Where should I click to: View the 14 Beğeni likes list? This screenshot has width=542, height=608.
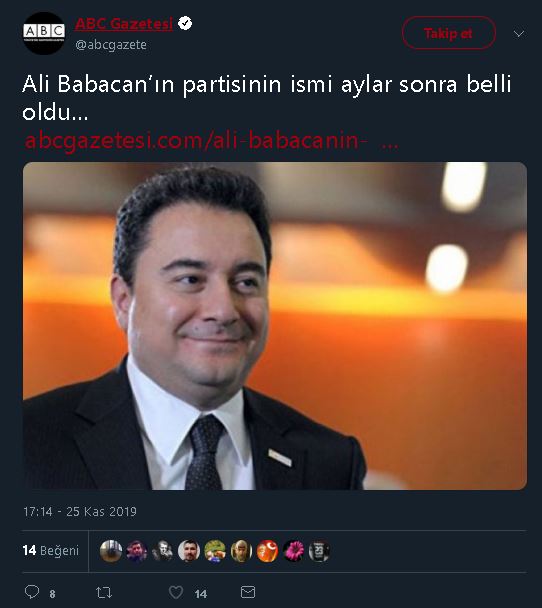click(x=51, y=550)
